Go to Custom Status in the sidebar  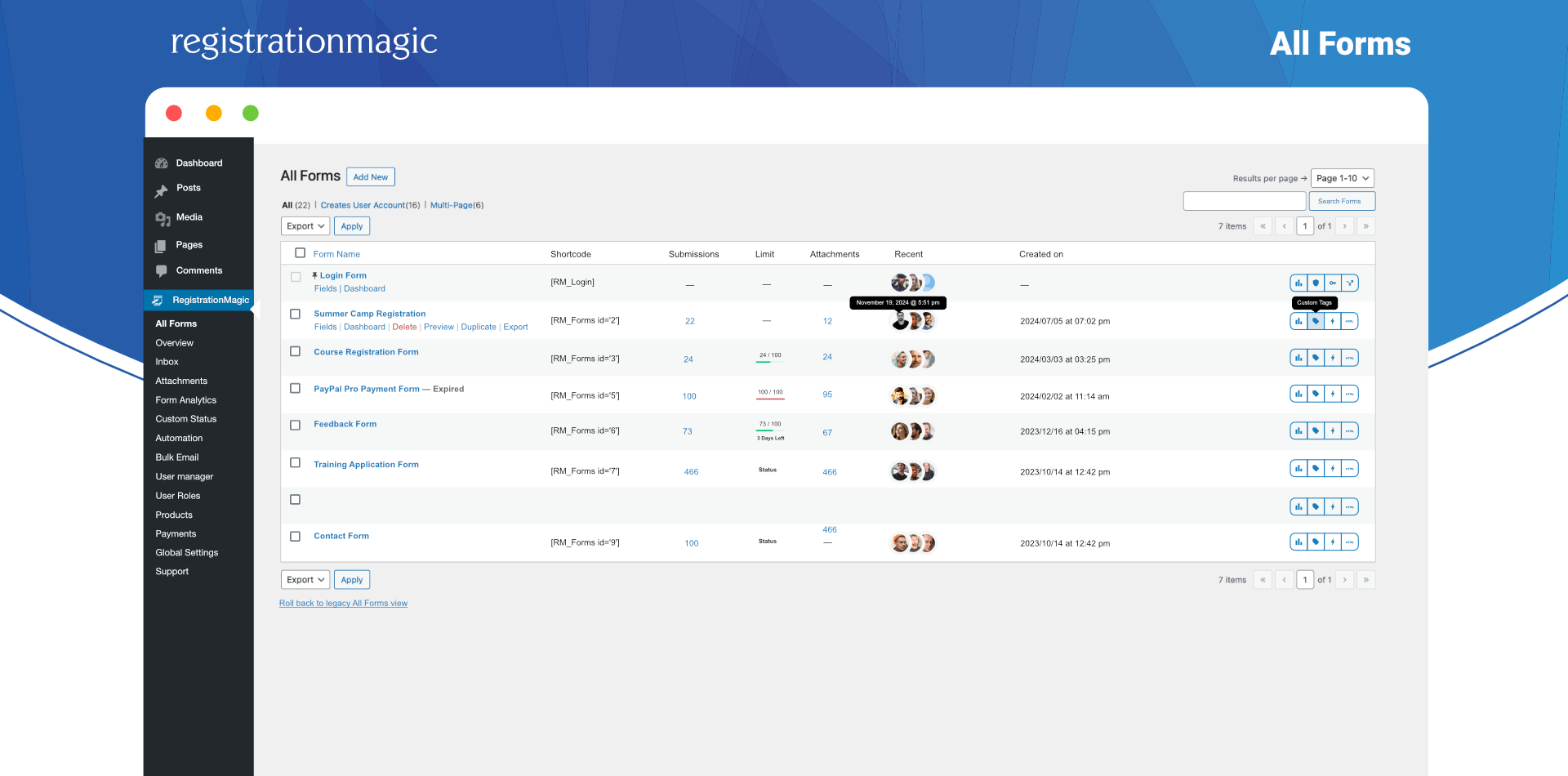point(186,419)
